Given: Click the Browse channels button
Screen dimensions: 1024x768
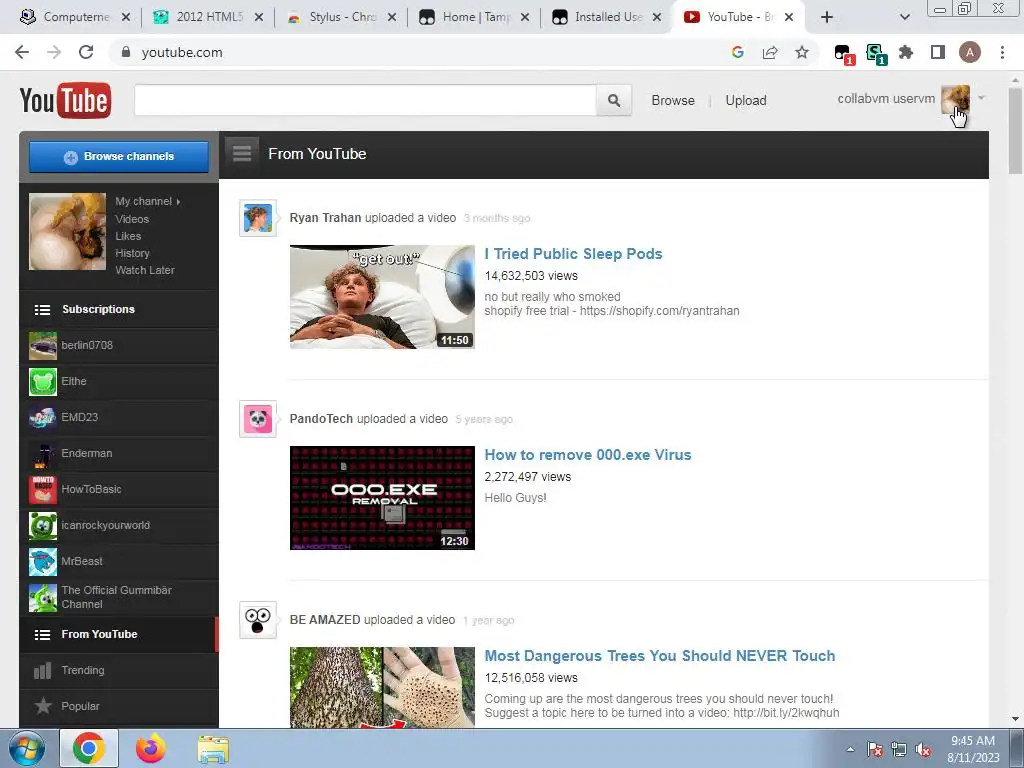Looking at the screenshot, I should (119, 157).
